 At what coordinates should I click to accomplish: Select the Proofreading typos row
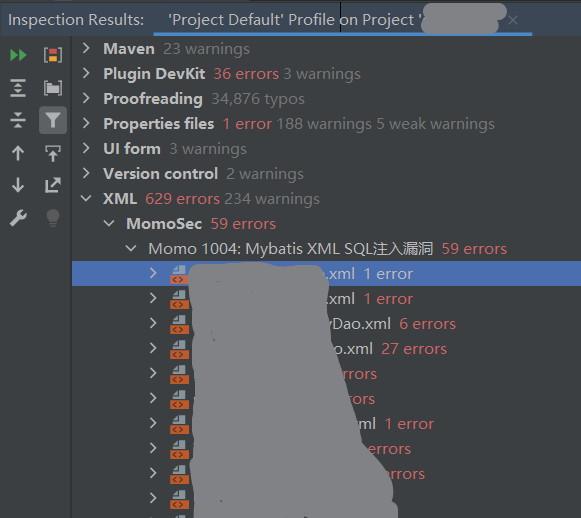click(327, 99)
